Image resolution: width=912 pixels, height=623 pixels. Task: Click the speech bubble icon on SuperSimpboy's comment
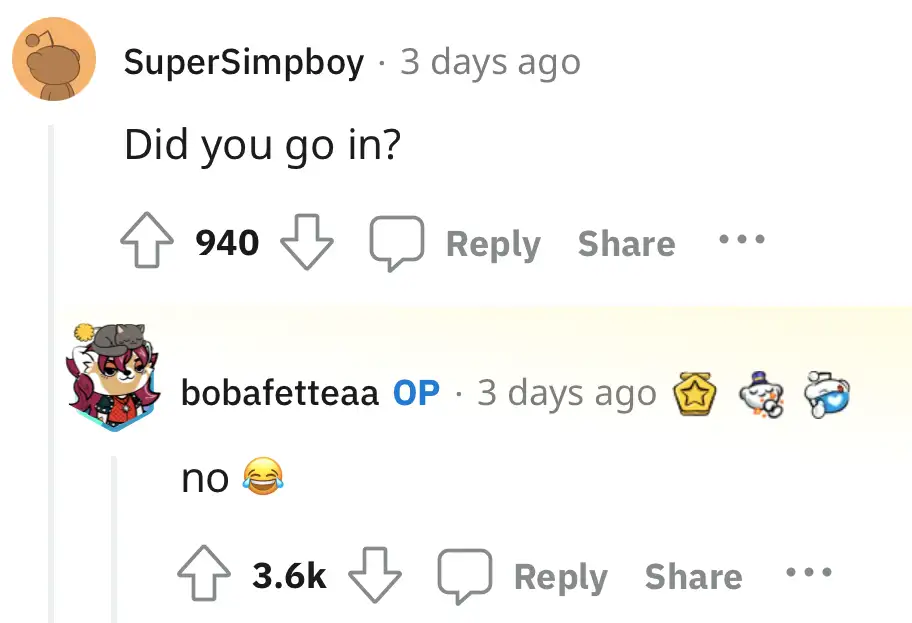click(397, 241)
